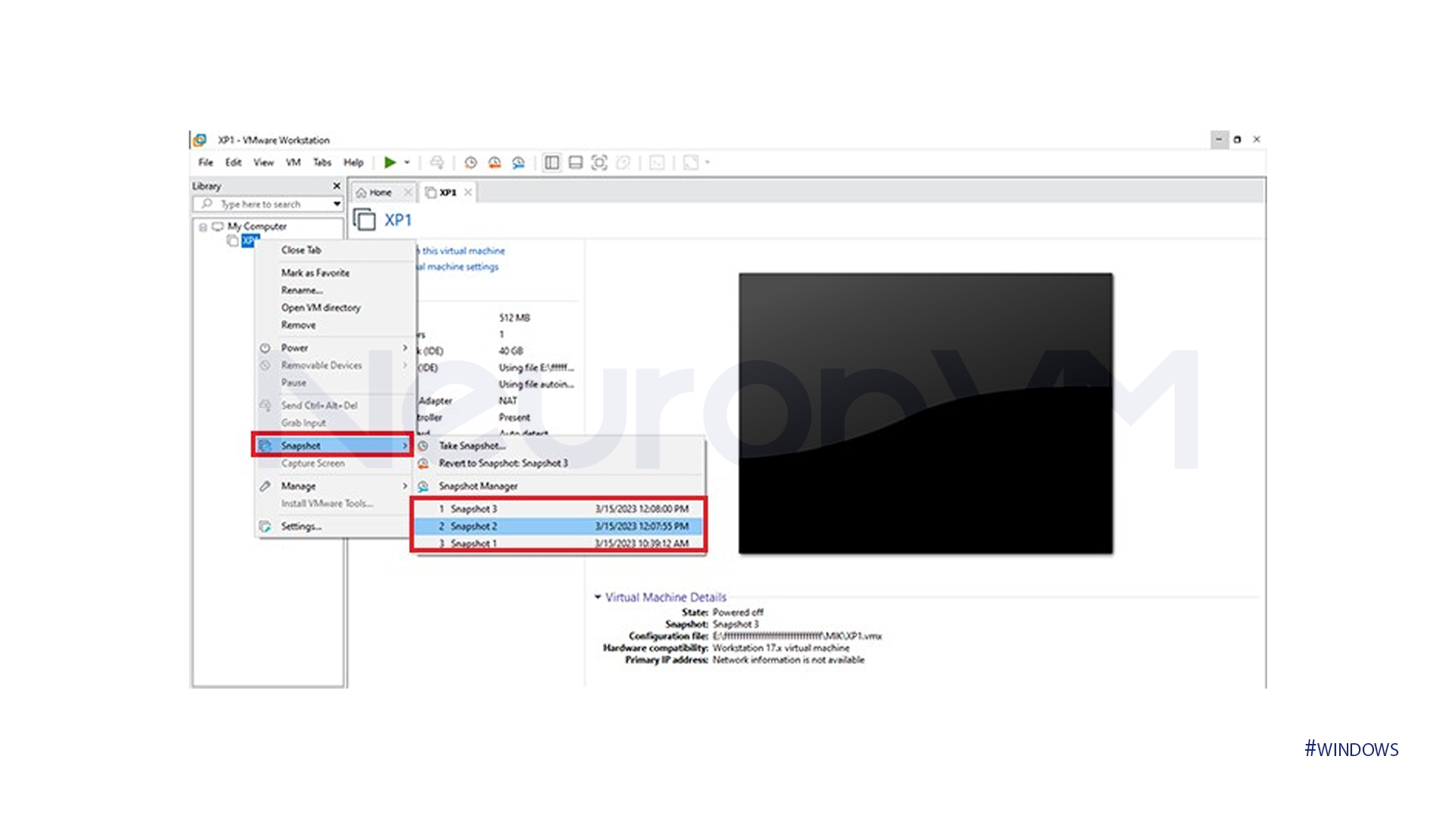Screen dimensions: 1456x819
Task: Click the VMware Workstation title bar logo
Action: coord(200,140)
